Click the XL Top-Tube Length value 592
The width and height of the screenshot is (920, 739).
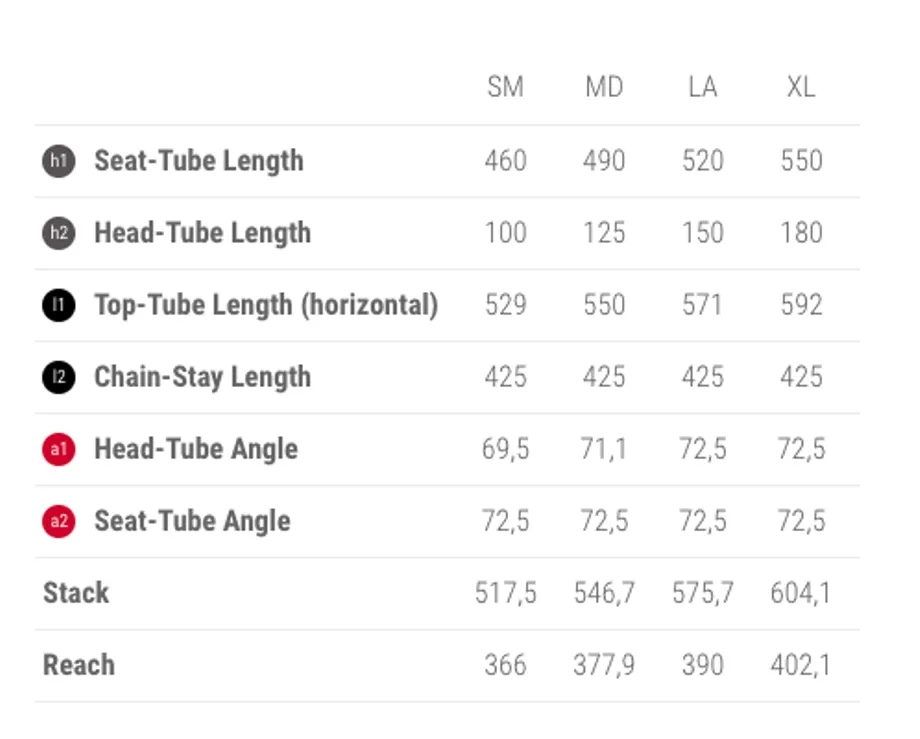point(801,305)
